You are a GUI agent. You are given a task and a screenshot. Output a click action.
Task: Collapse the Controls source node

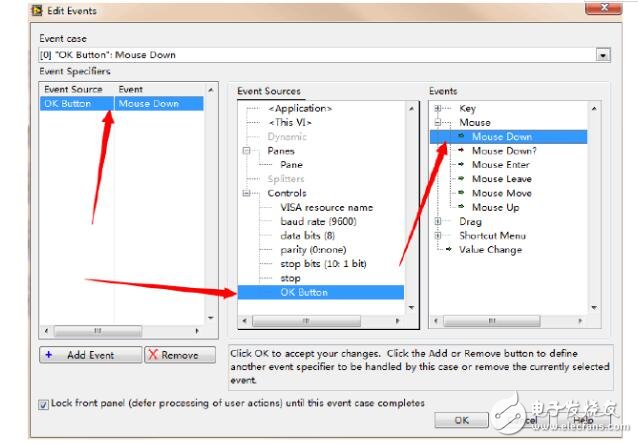(x=246, y=193)
